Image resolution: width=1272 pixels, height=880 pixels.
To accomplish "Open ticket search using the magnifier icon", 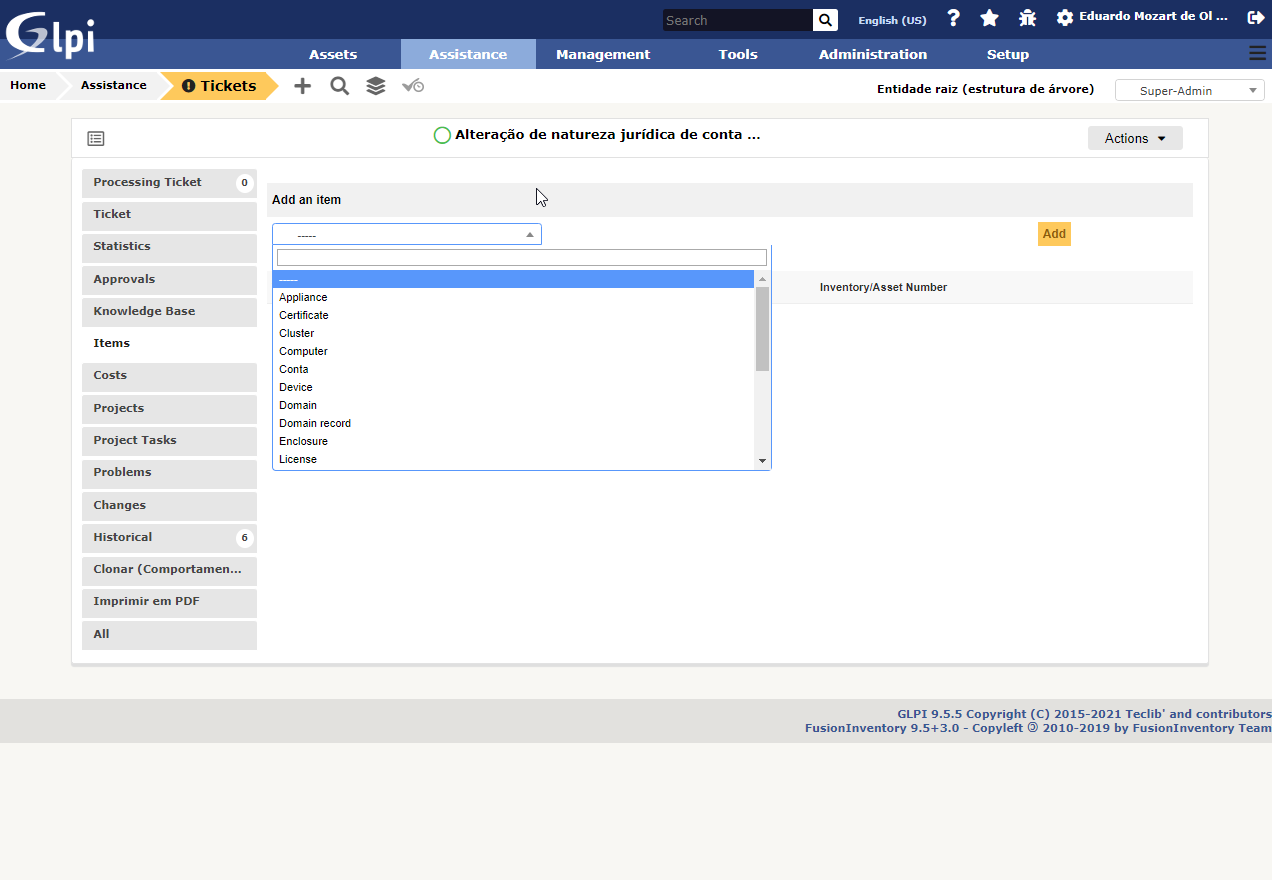I will (339, 86).
